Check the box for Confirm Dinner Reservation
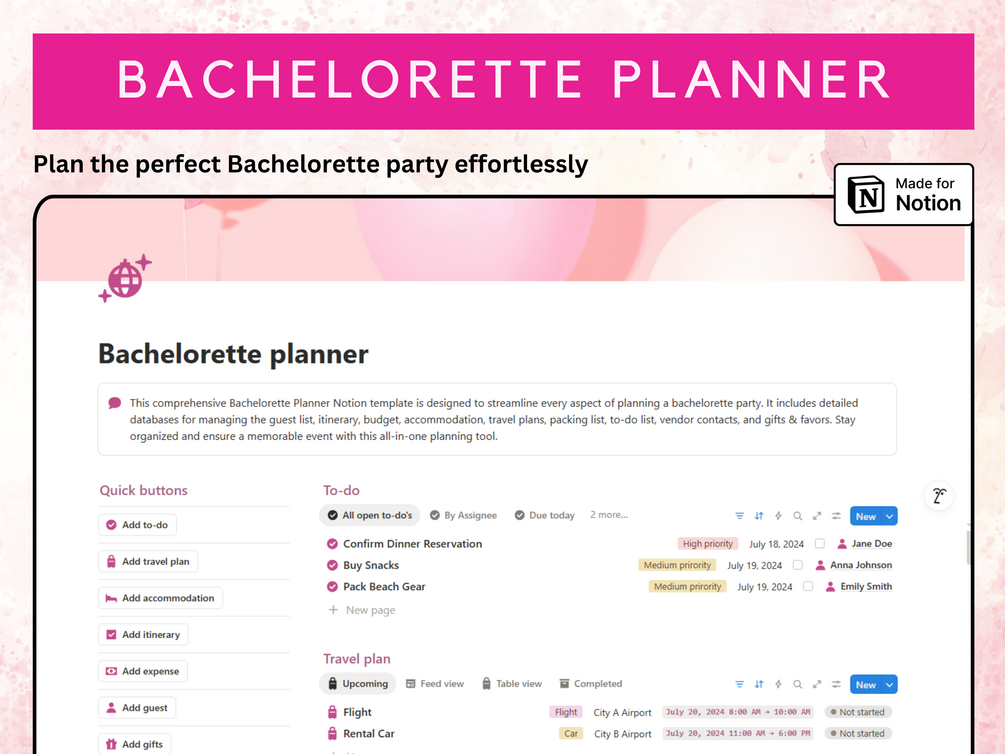 [820, 544]
